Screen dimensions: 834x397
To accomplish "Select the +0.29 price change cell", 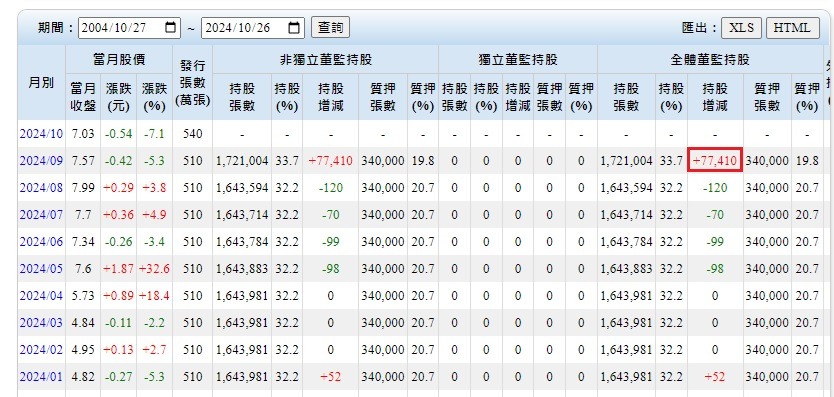I will pyautogui.click(x=119, y=188).
